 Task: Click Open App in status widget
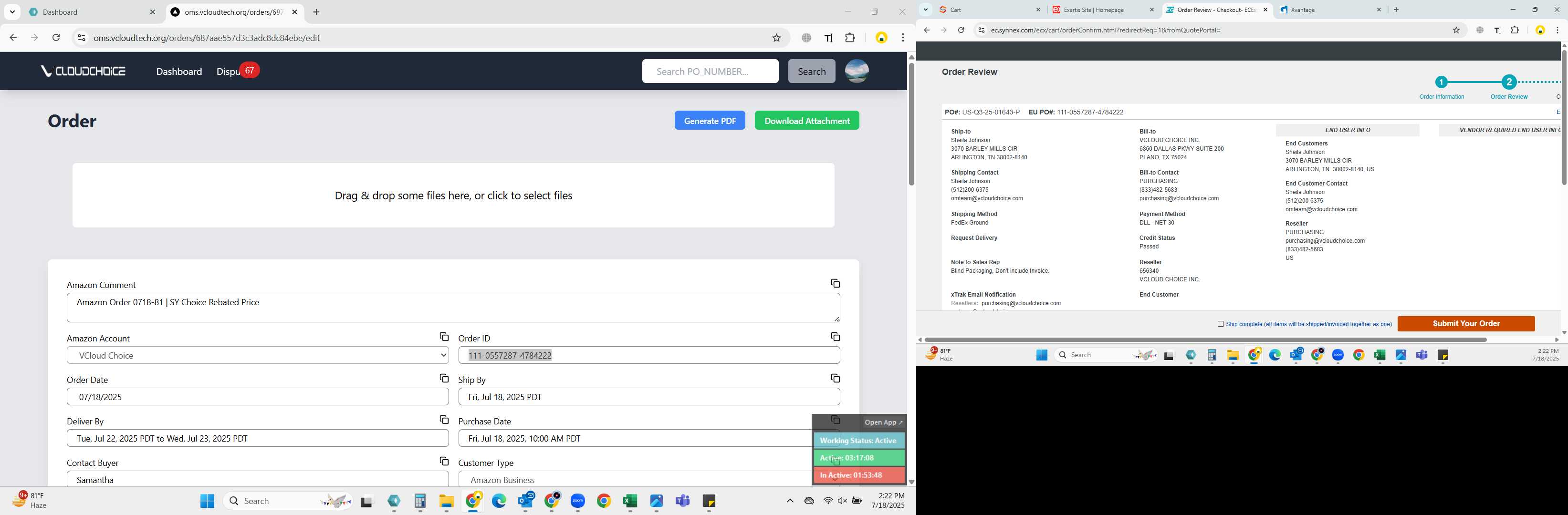[884, 422]
